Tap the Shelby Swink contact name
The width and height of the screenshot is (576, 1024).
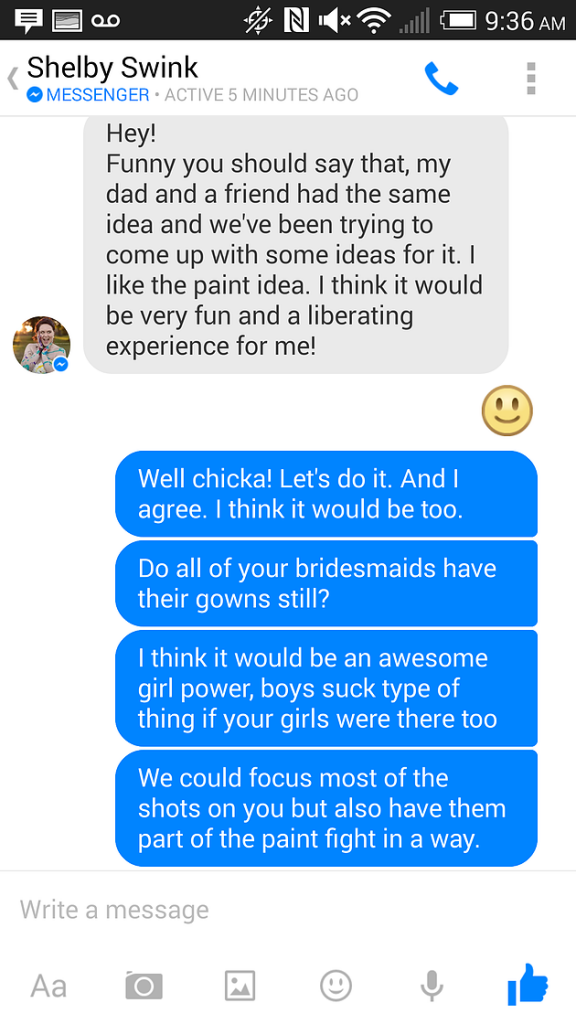coord(112,68)
